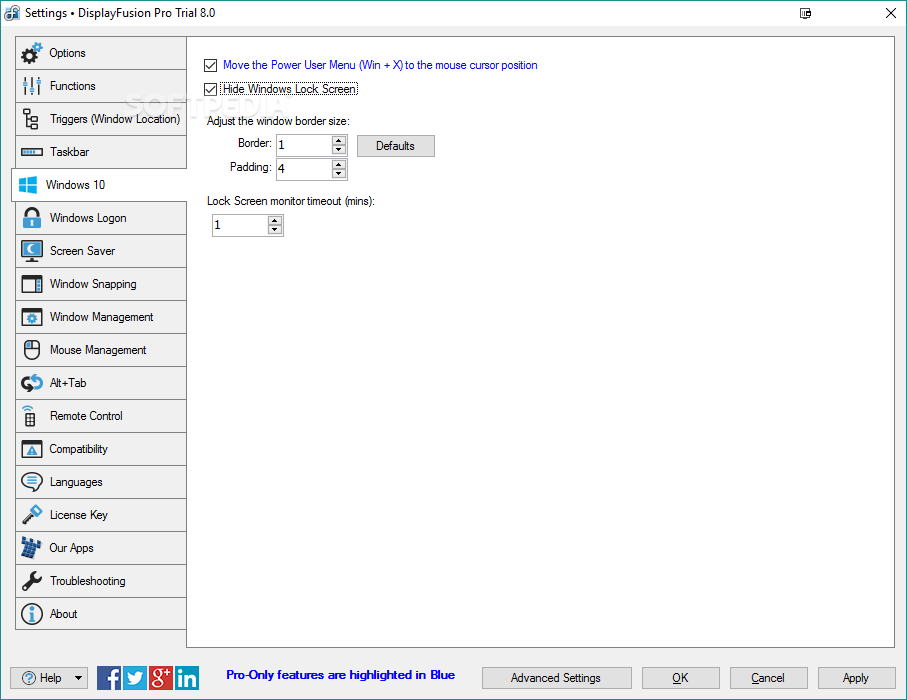
Task: Toggle Move the Power User Menu checkbox
Action: tap(211, 65)
